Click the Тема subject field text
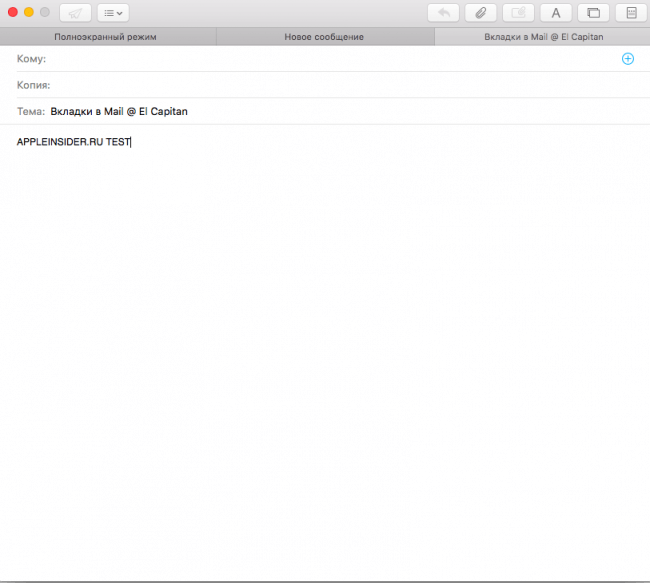 pyautogui.click(x=119, y=112)
